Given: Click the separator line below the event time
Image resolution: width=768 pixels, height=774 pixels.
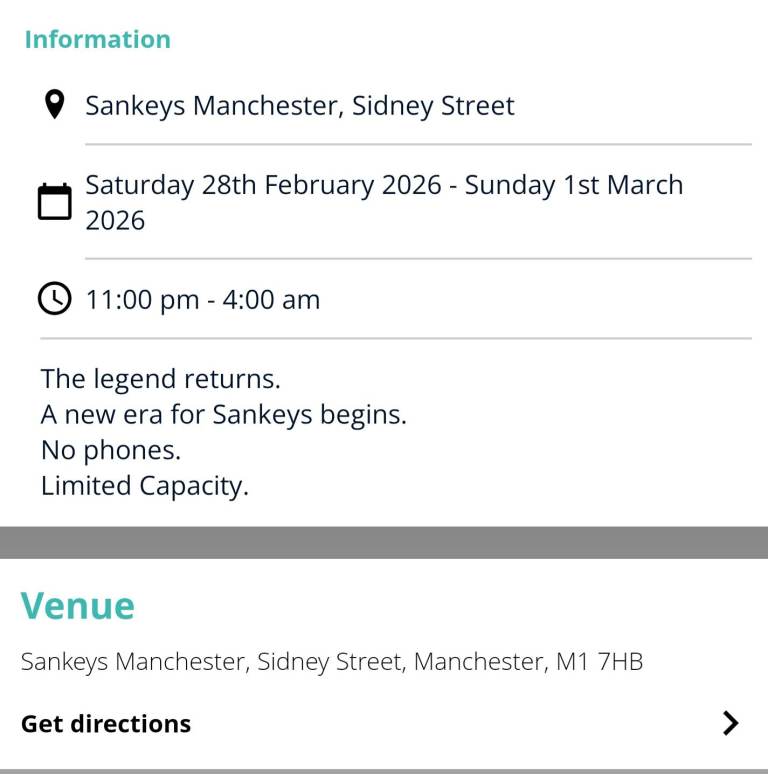Looking at the screenshot, I should coord(418,338).
